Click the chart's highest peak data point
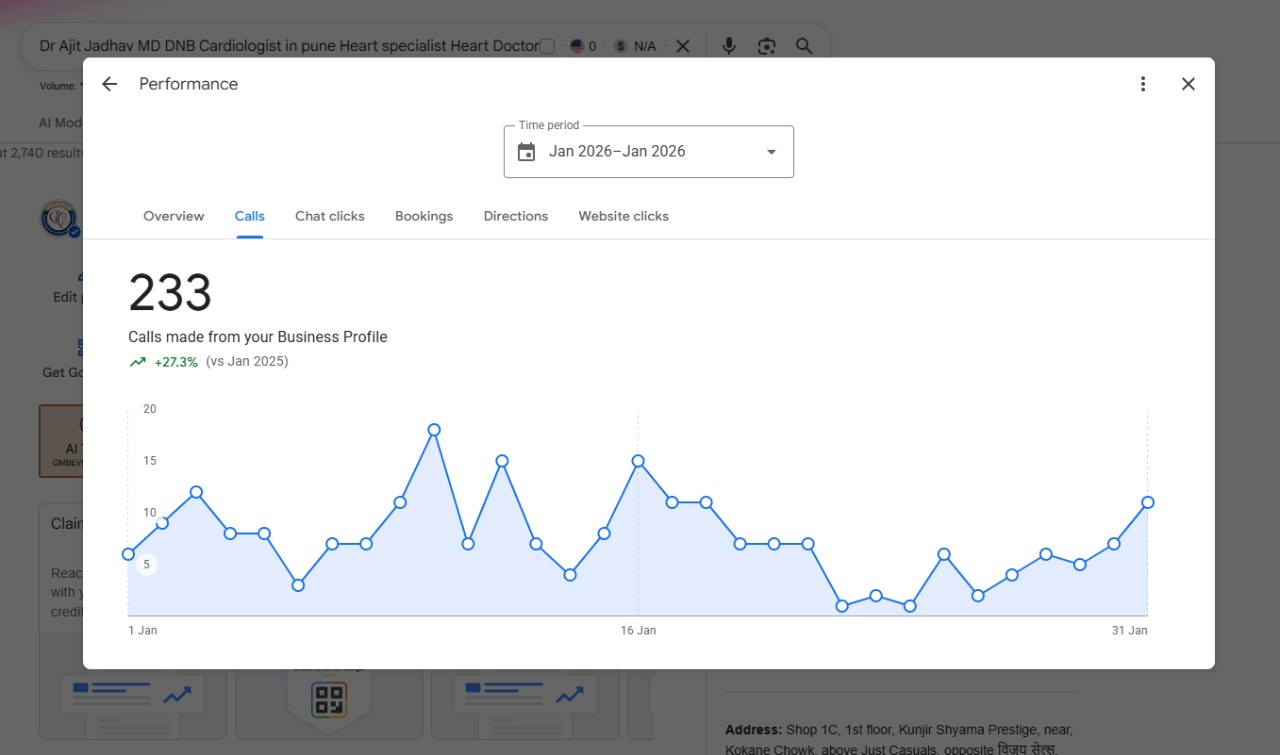This screenshot has height=755, width=1280. coord(434,430)
